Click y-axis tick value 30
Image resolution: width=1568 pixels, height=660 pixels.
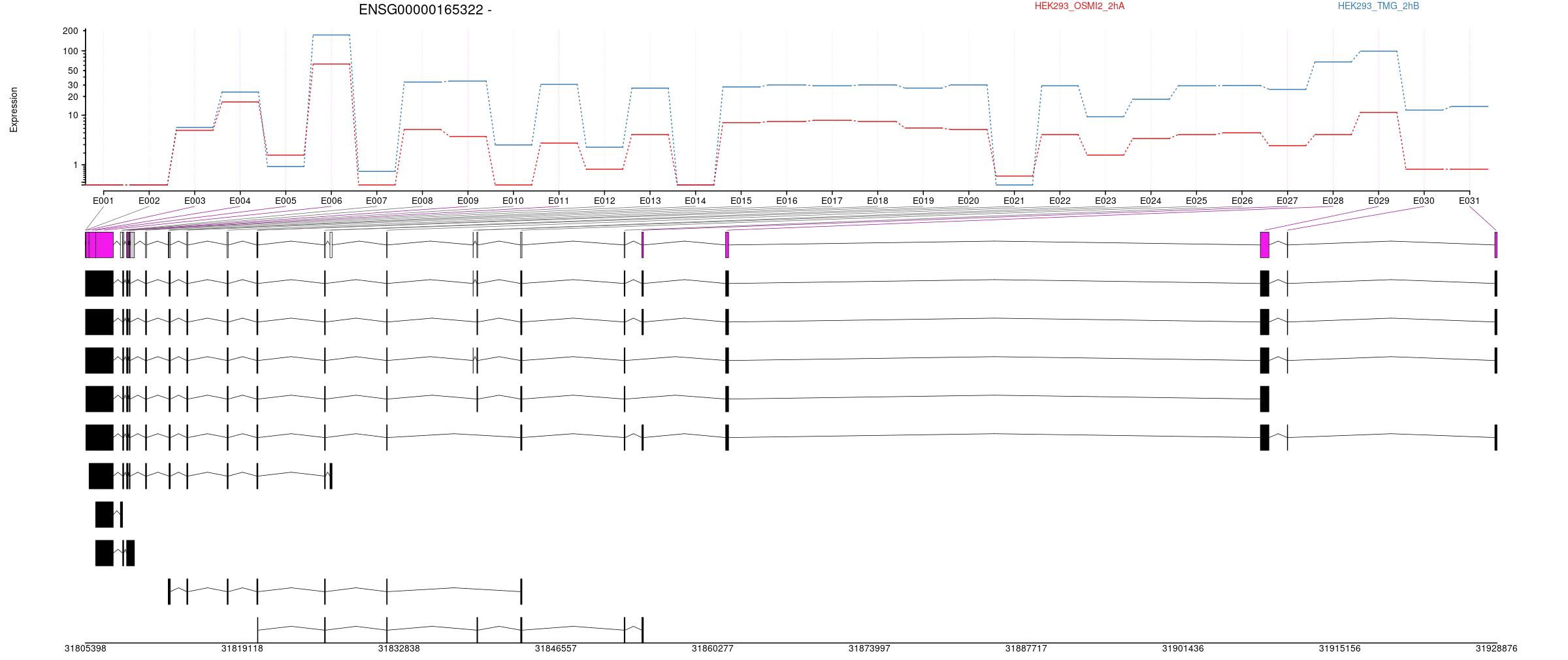click(73, 85)
